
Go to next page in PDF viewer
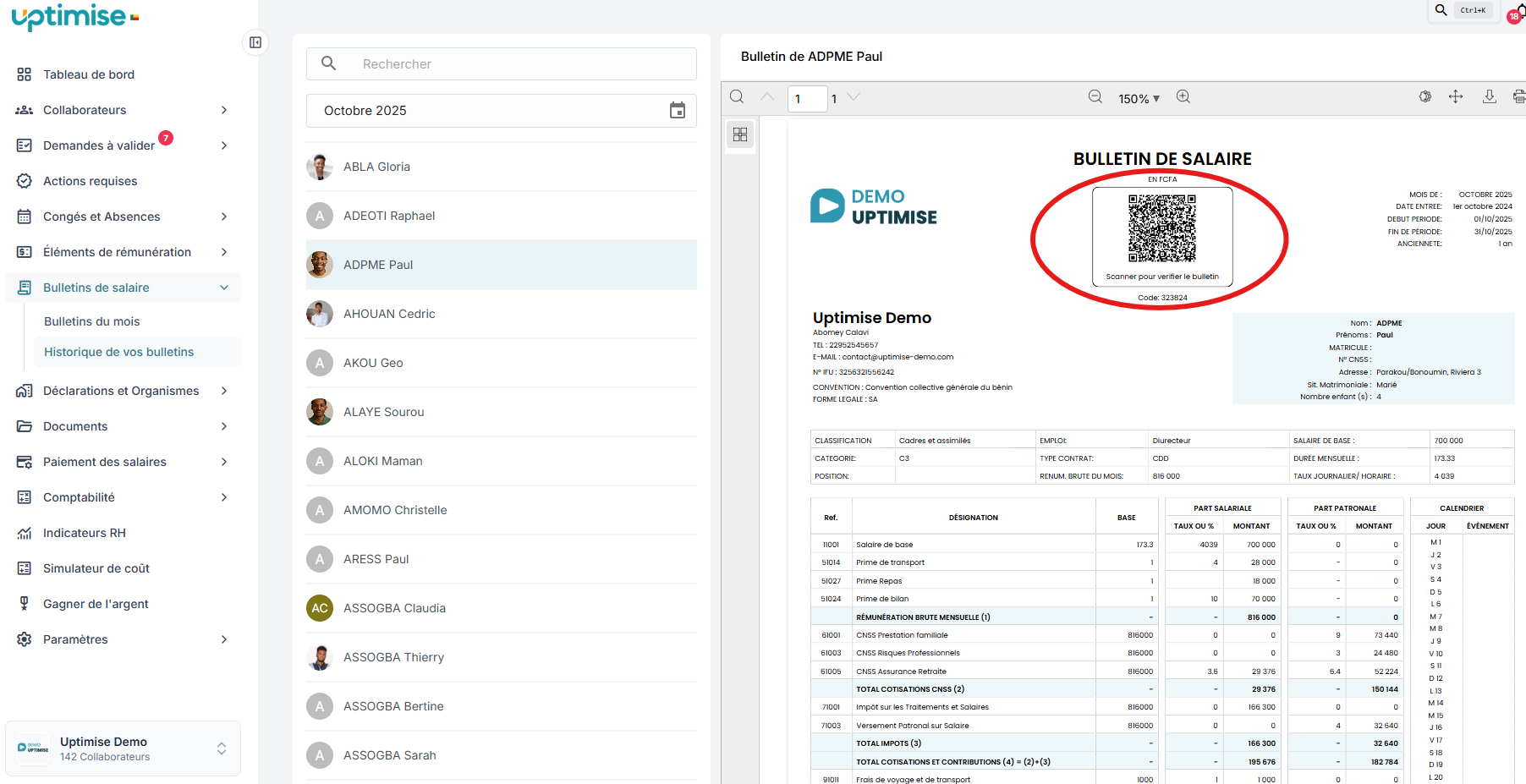(854, 97)
